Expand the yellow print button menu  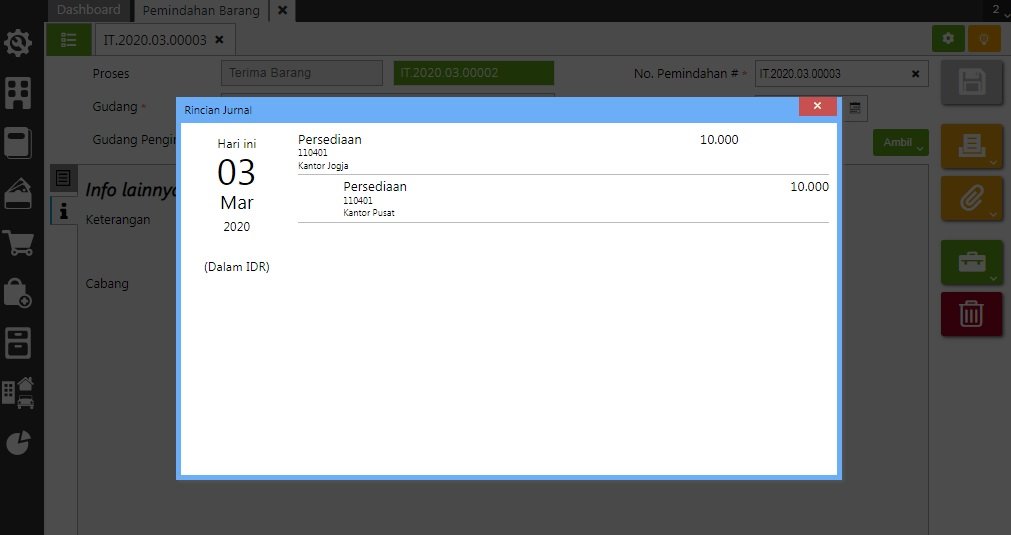click(x=971, y=147)
